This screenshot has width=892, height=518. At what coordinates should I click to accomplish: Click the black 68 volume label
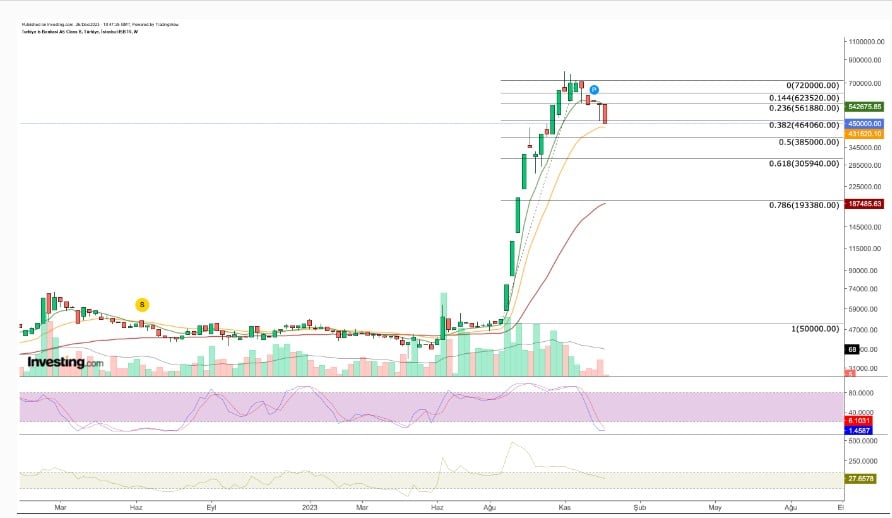click(x=853, y=349)
